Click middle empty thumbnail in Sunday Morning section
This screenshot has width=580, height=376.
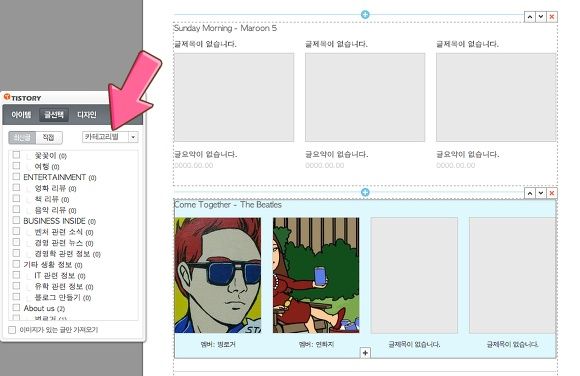click(365, 97)
